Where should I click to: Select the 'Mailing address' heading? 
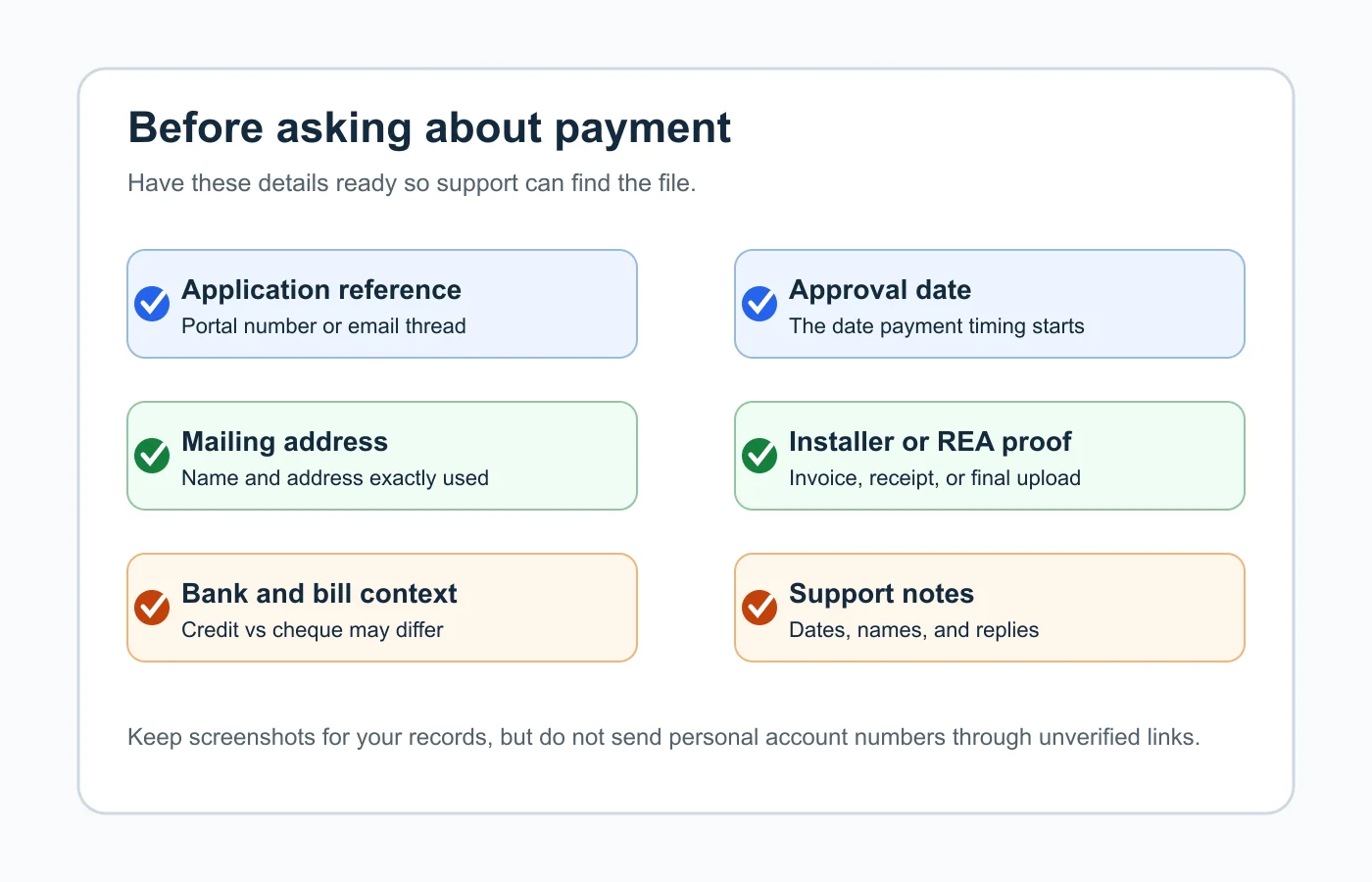[285, 442]
